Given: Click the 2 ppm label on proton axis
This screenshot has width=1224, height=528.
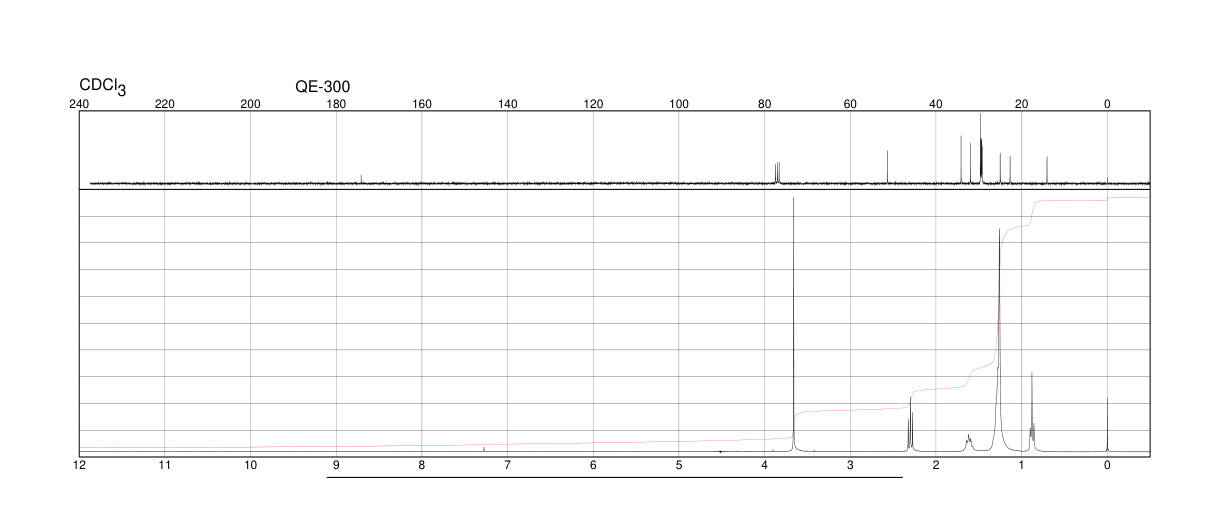Looking at the screenshot, I should [x=936, y=465].
